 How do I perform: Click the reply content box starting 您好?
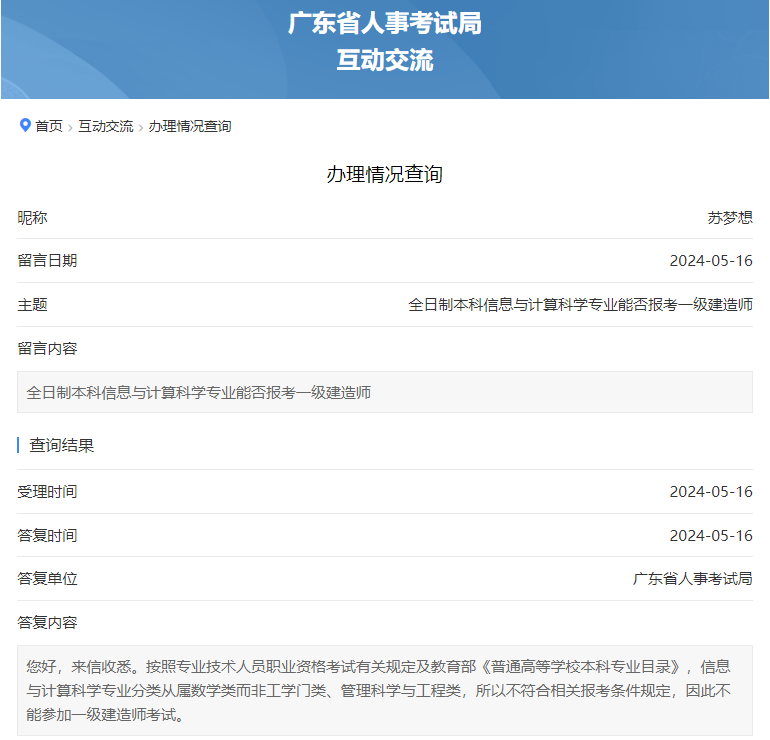click(385, 690)
